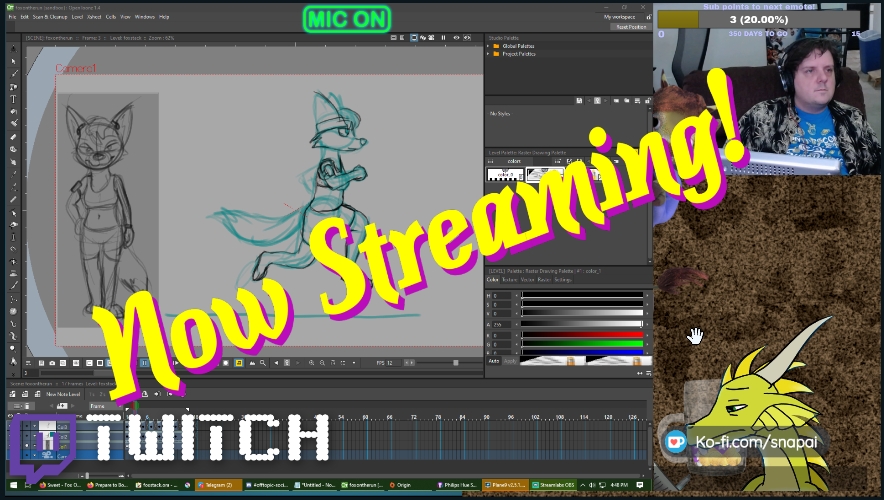The height and width of the screenshot is (500, 884).
Task: Click the icon left of New Note Level
Action: 37,394
